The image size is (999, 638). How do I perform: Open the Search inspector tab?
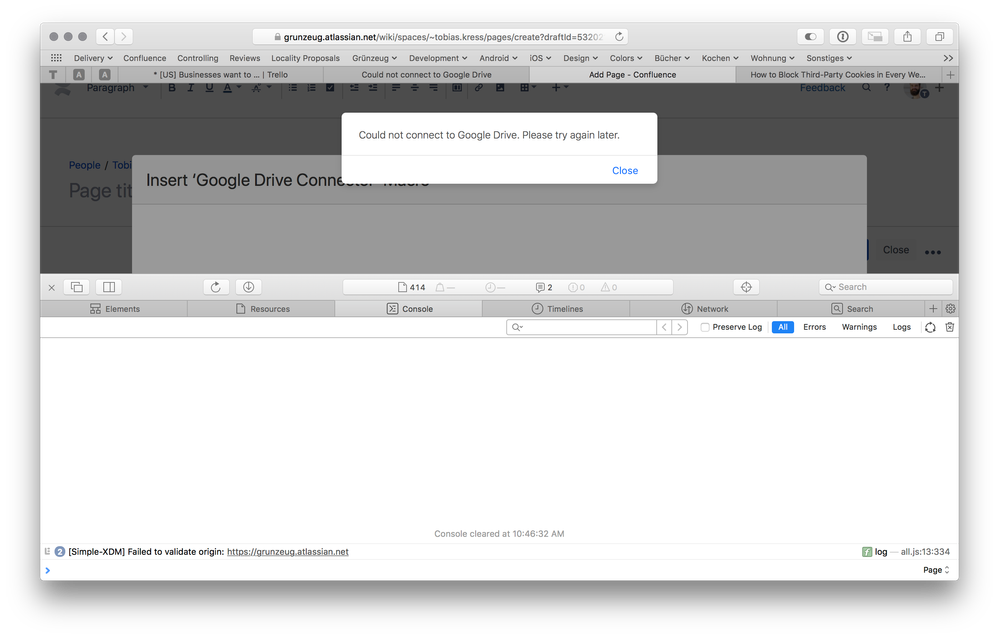click(851, 308)
